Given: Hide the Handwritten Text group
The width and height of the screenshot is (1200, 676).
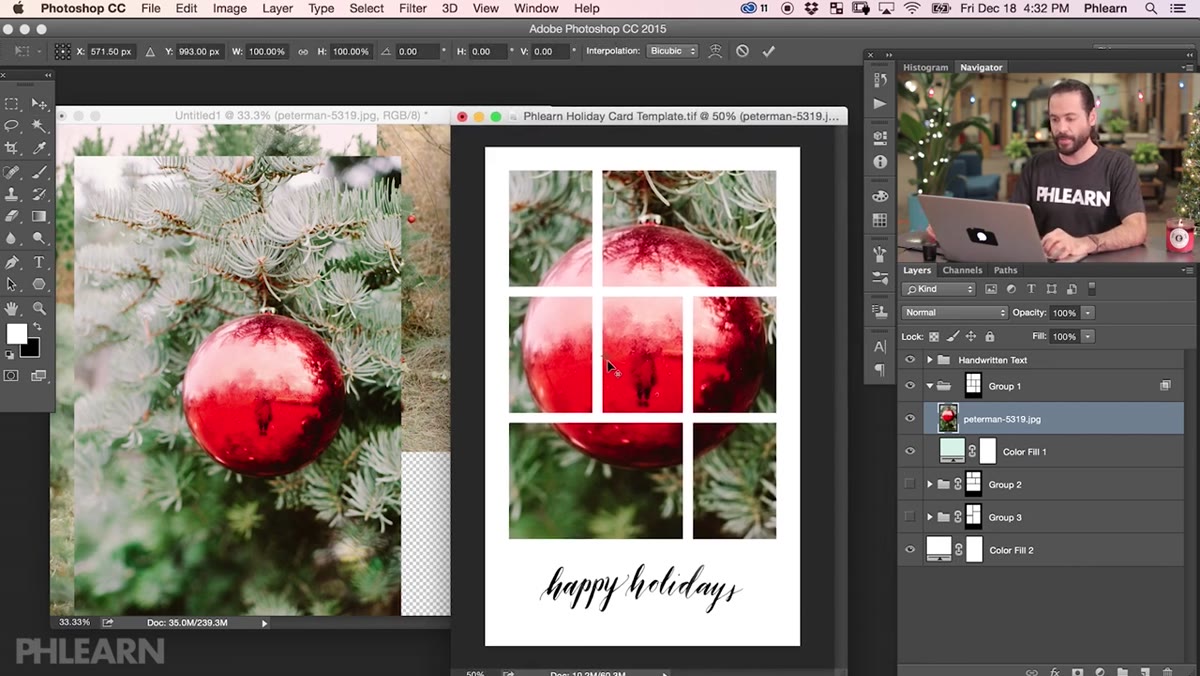Looking at the screenshot, I should point(910,360).
